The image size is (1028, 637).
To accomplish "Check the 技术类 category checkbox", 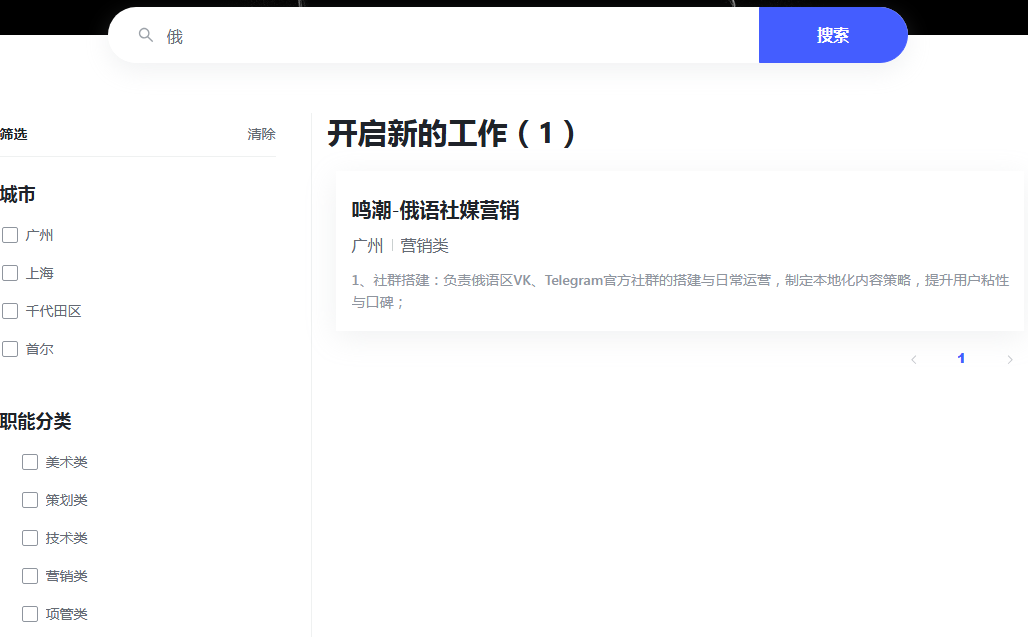I will click(x=30, y=538).
